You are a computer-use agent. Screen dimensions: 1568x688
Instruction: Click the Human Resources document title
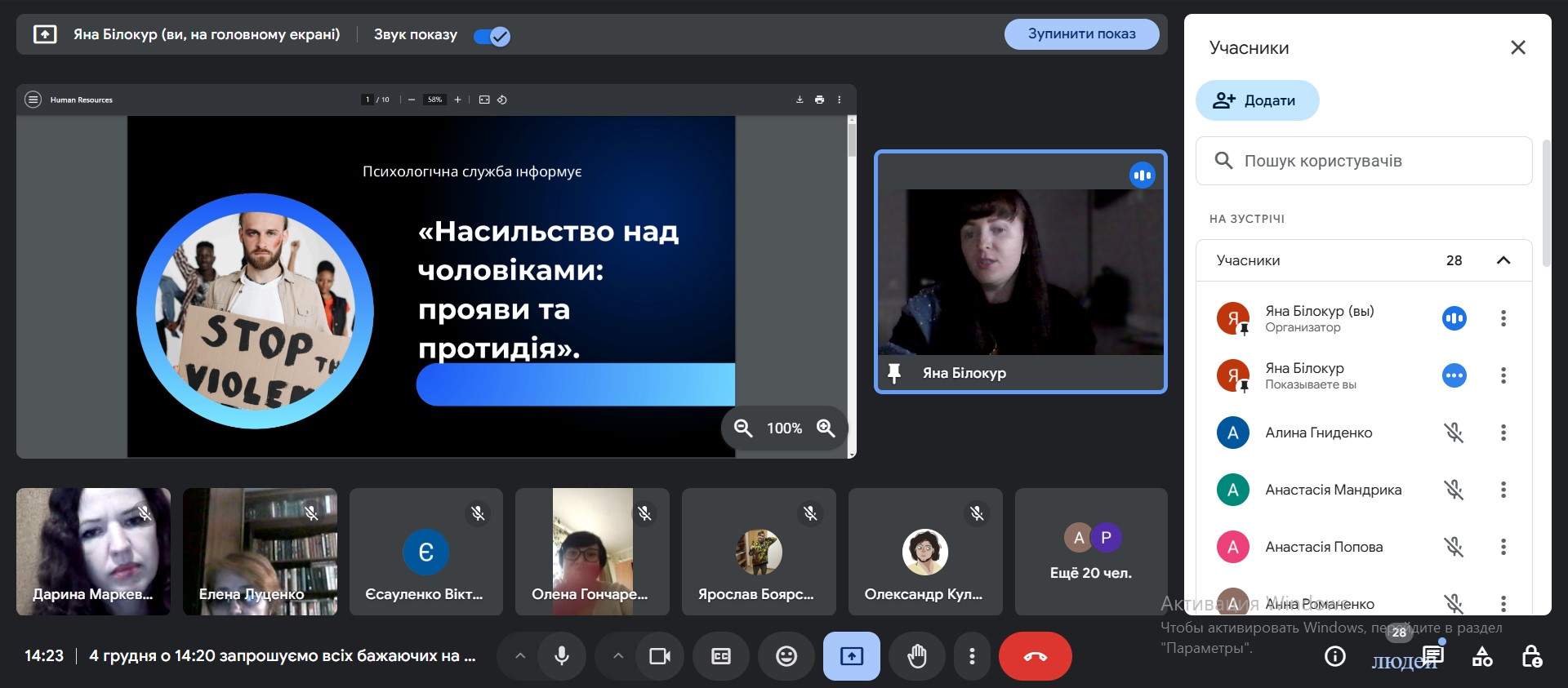82,100
